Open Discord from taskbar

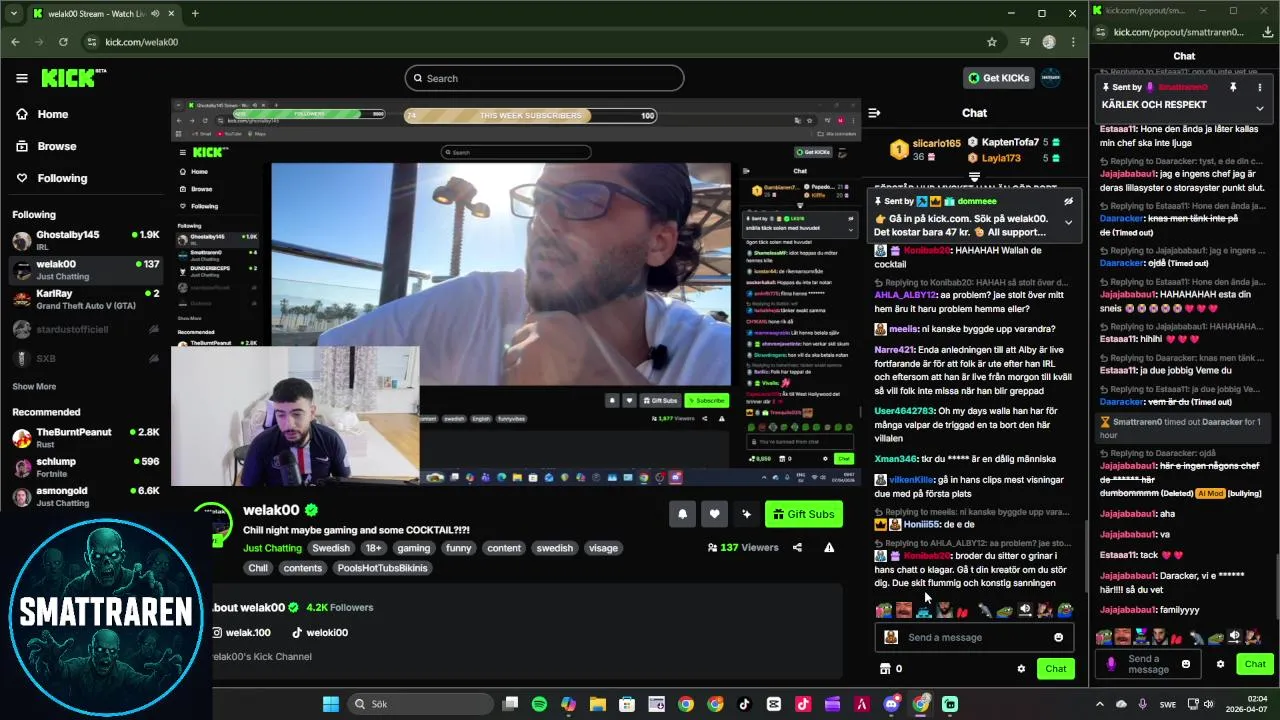(891, 704)
